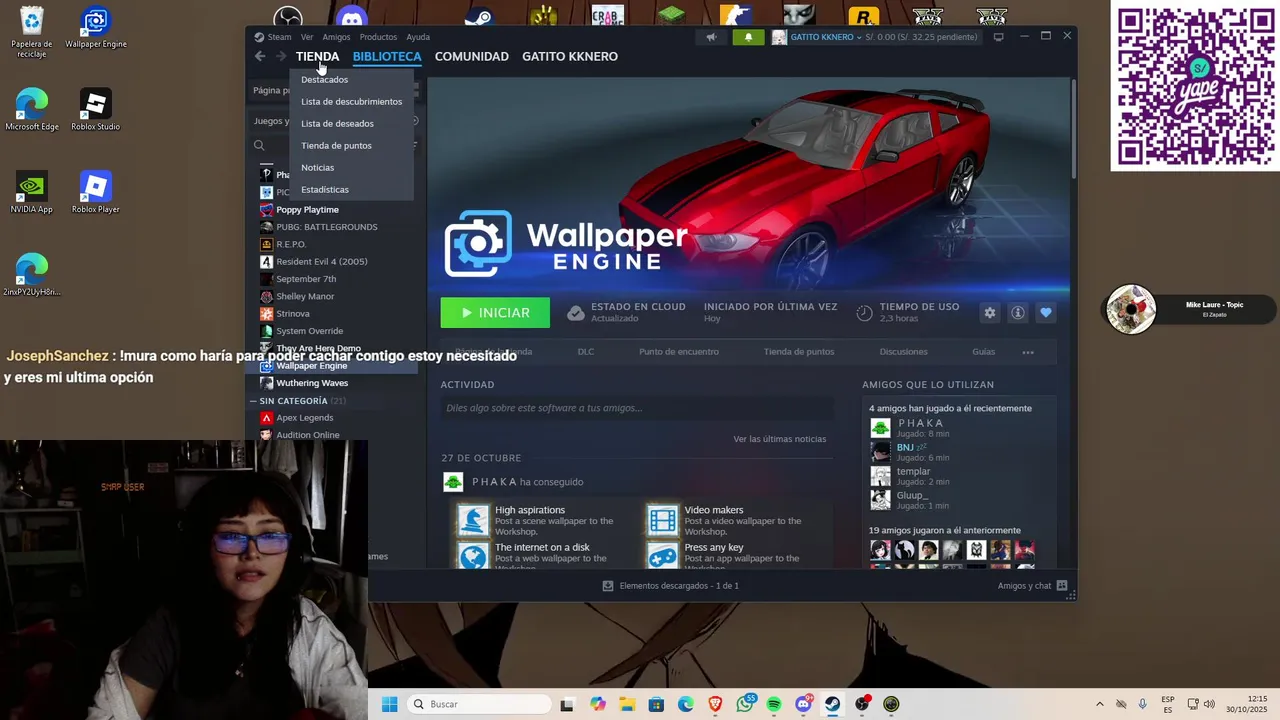Open the Steam menu in the menu bar
The height and width of the screenshot is (720, 1280).
tap(273, 37)
